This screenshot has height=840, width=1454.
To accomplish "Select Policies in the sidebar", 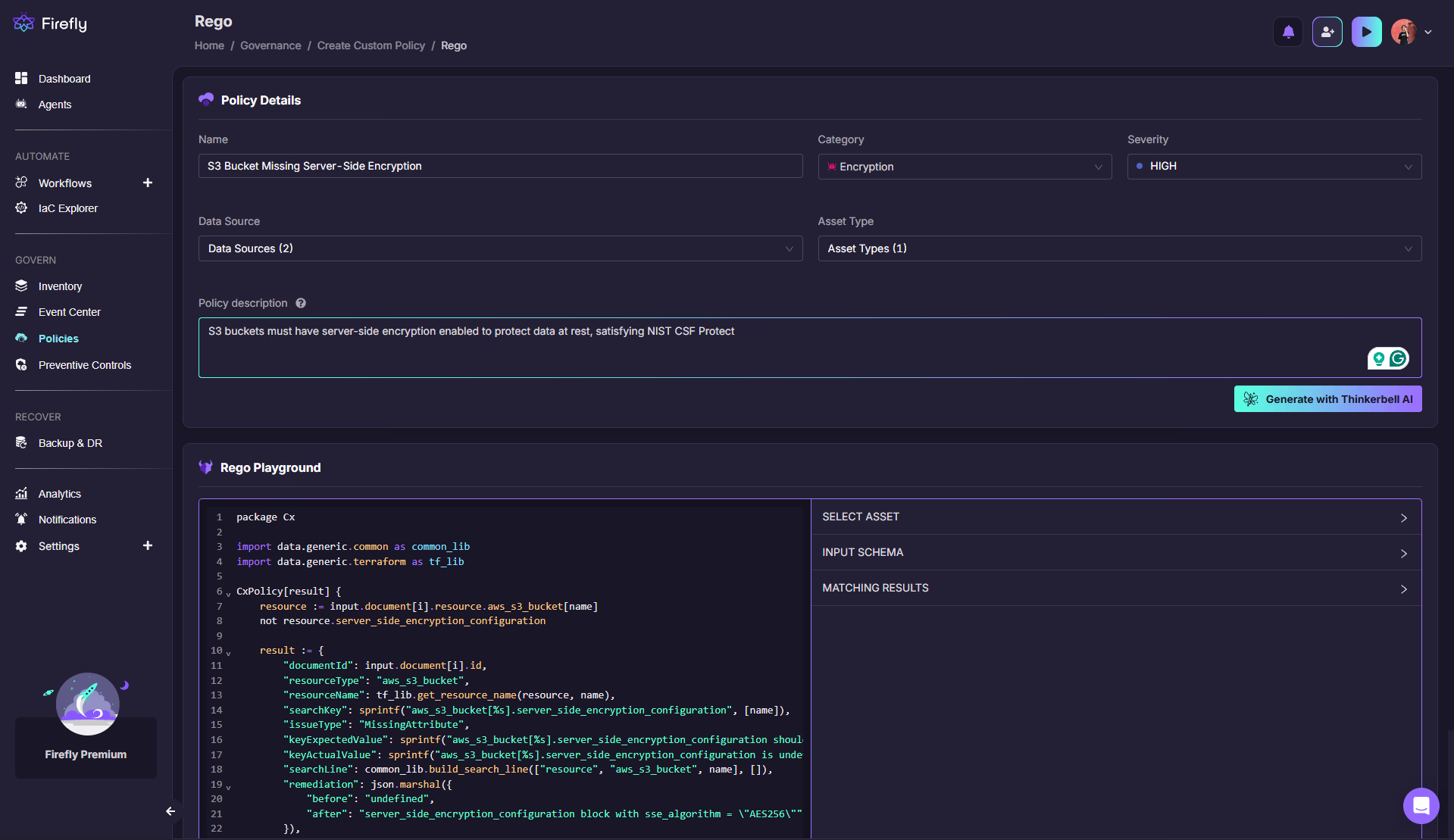I will pos(58,339).
